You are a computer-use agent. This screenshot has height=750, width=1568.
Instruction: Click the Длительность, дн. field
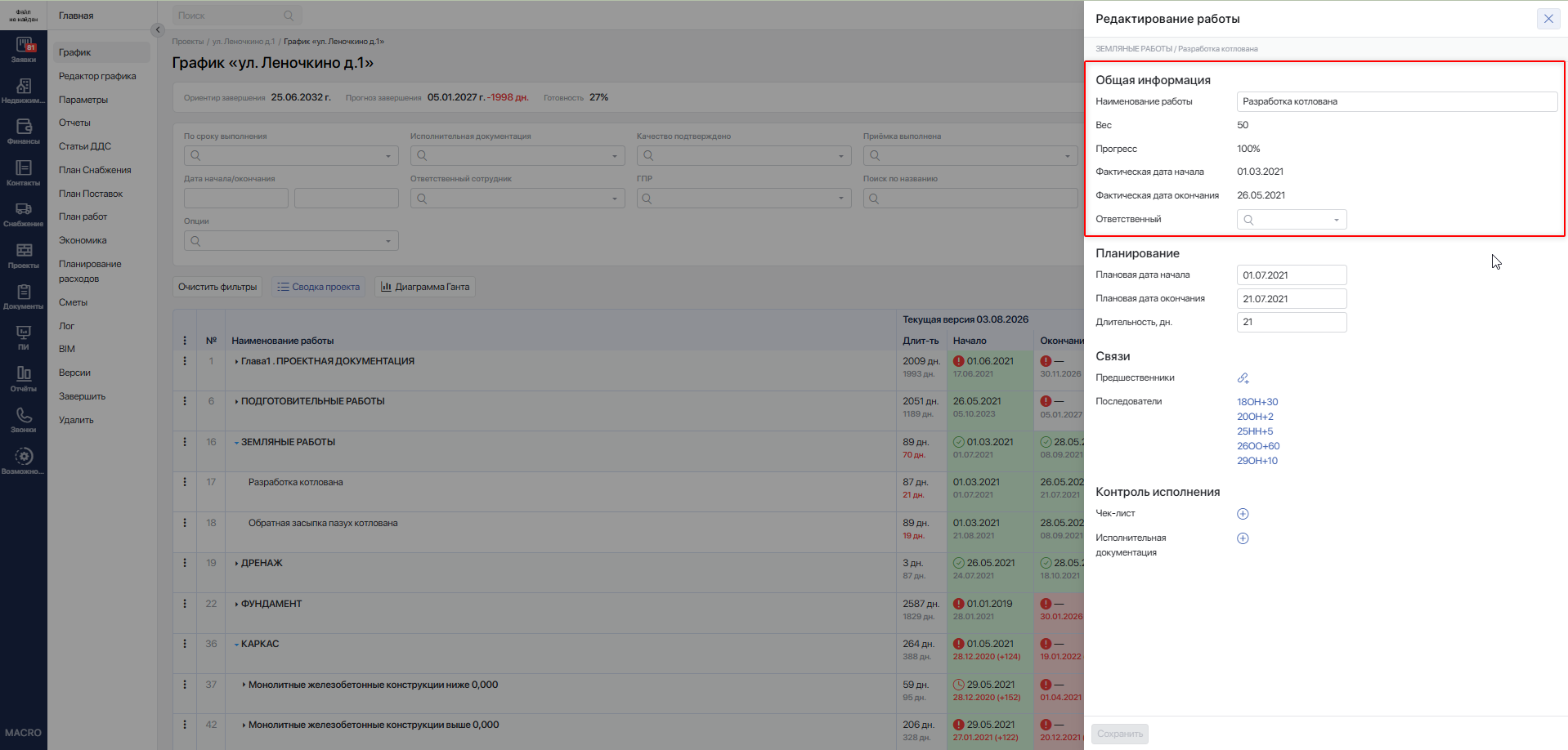click(x=1292, y=322)
